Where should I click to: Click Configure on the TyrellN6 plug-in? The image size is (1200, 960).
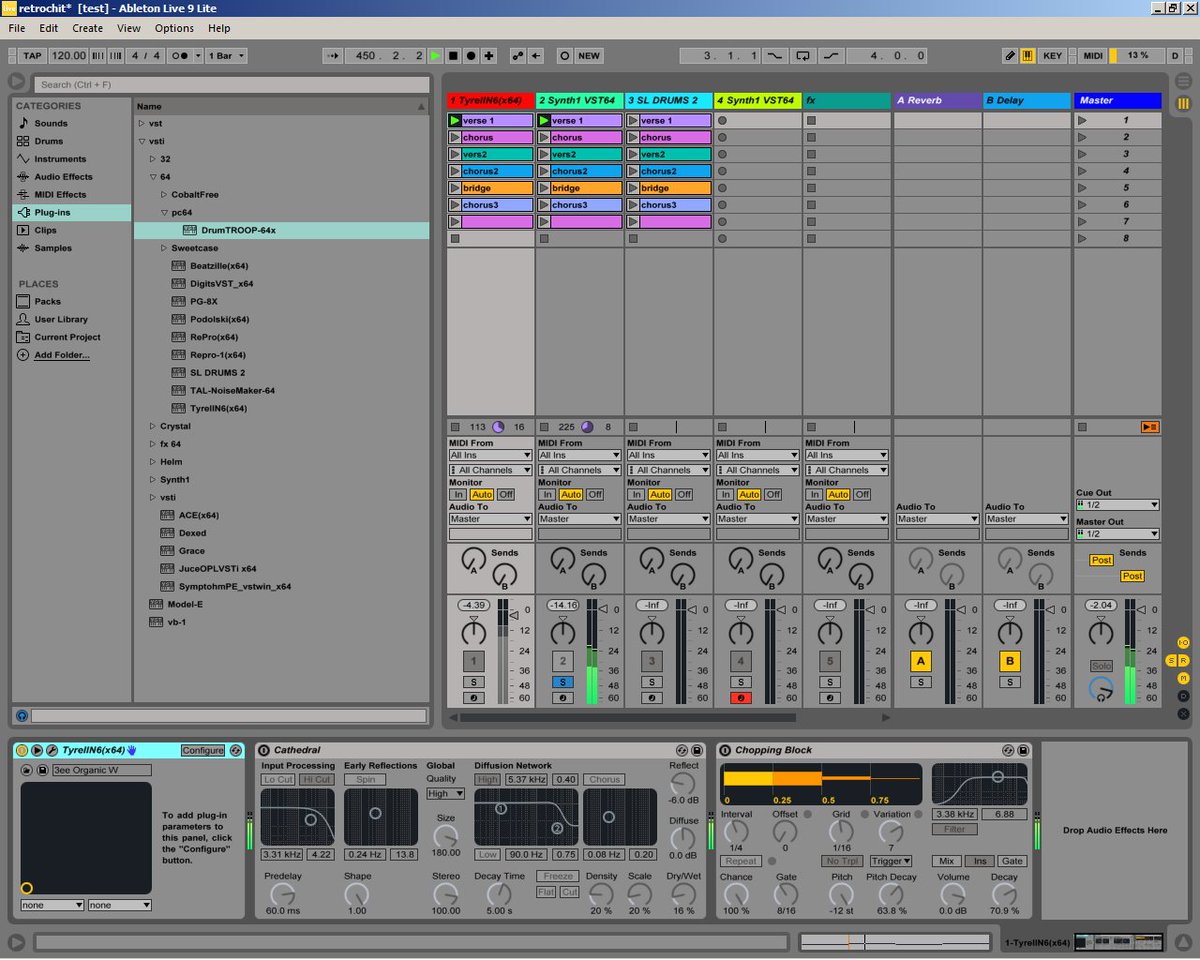[204, 750]
